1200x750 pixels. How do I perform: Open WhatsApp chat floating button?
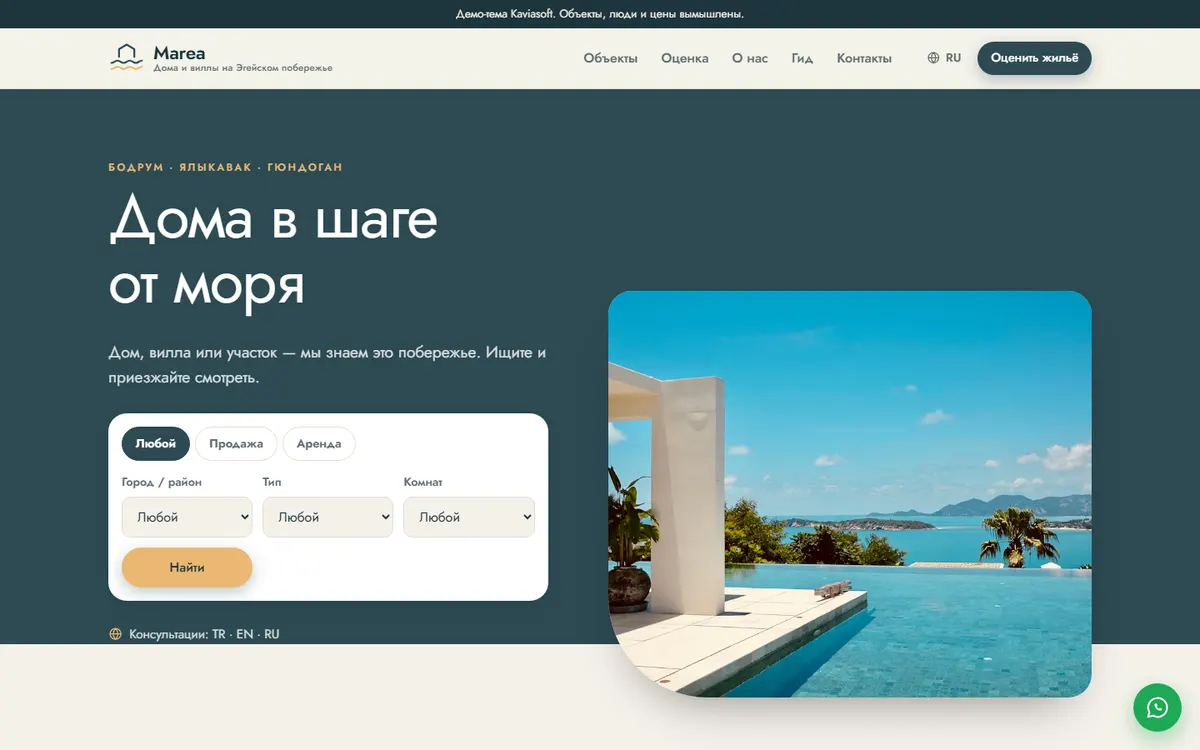click(1157, 708)
